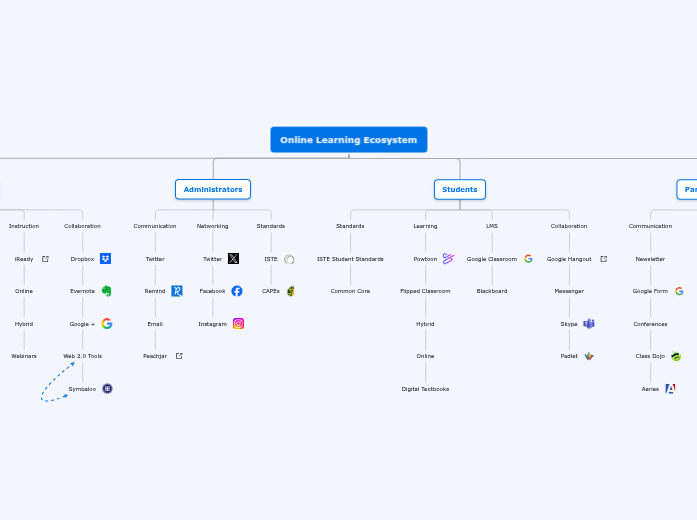
Task: Click the Google icon beside Google Classroom
Action: click(528, 259)
